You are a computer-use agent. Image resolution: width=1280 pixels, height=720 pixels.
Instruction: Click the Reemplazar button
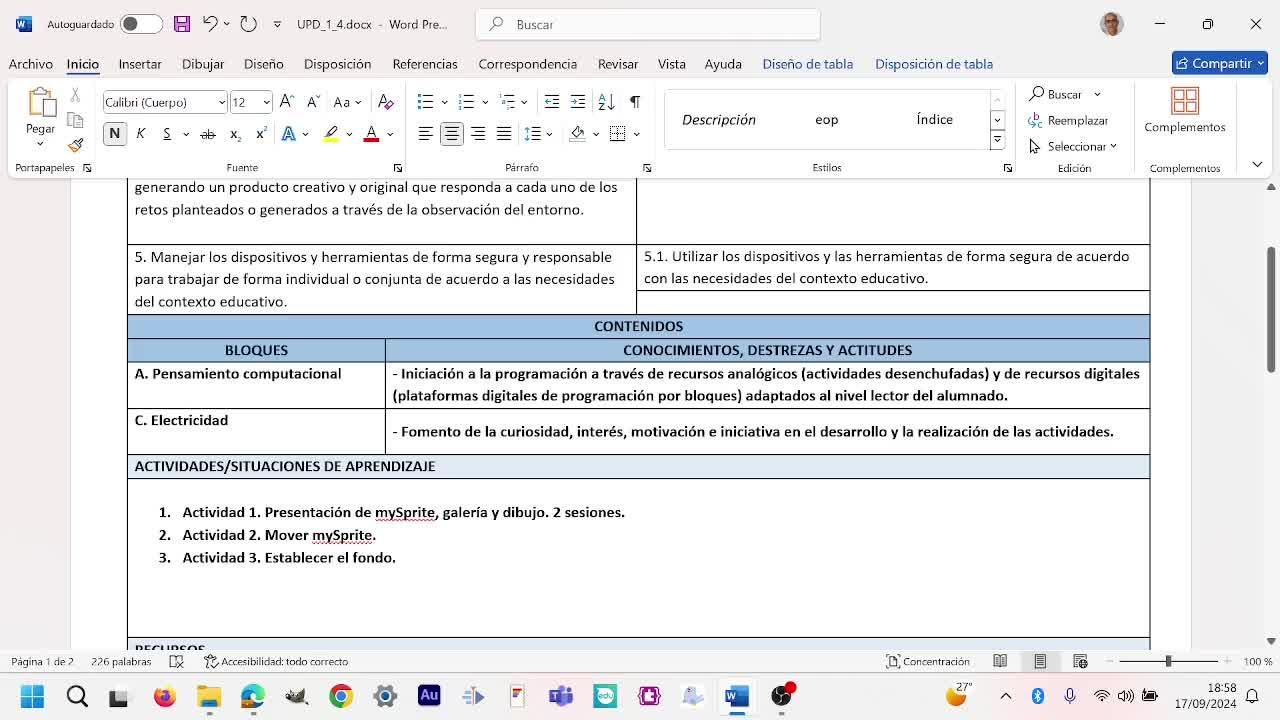pos(1068,120)
